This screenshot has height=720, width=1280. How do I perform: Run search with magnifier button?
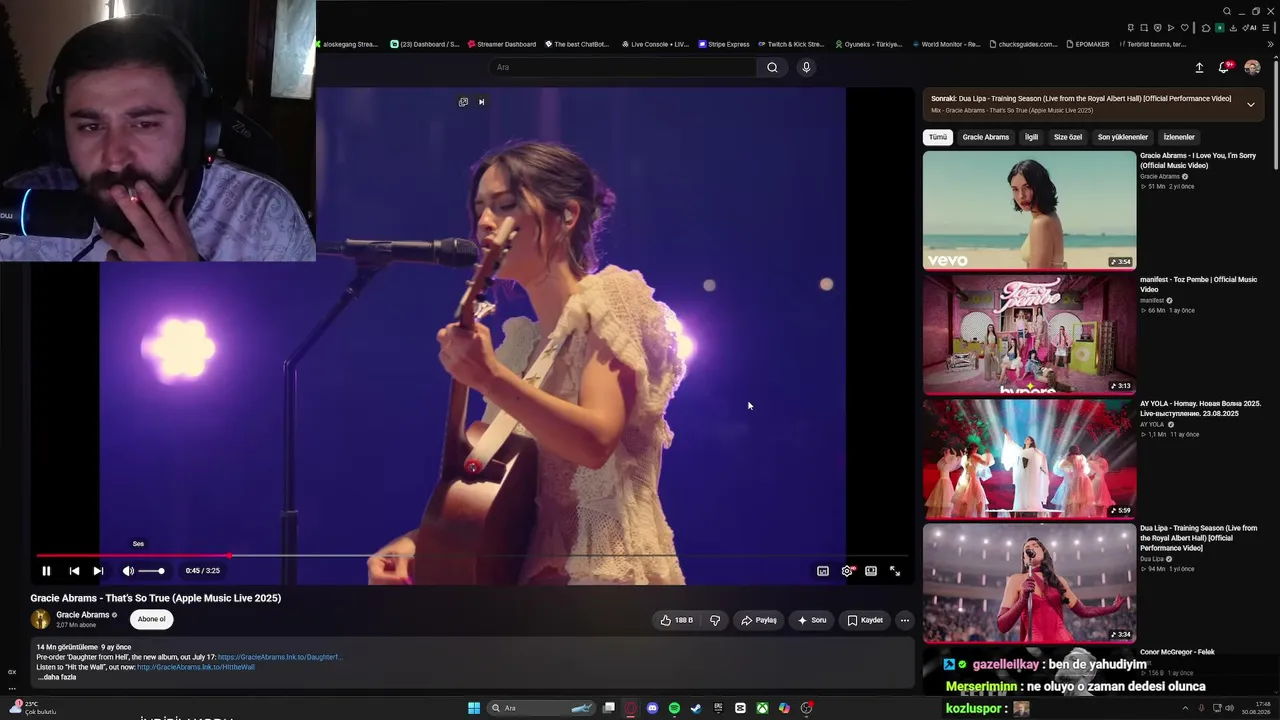772,67
